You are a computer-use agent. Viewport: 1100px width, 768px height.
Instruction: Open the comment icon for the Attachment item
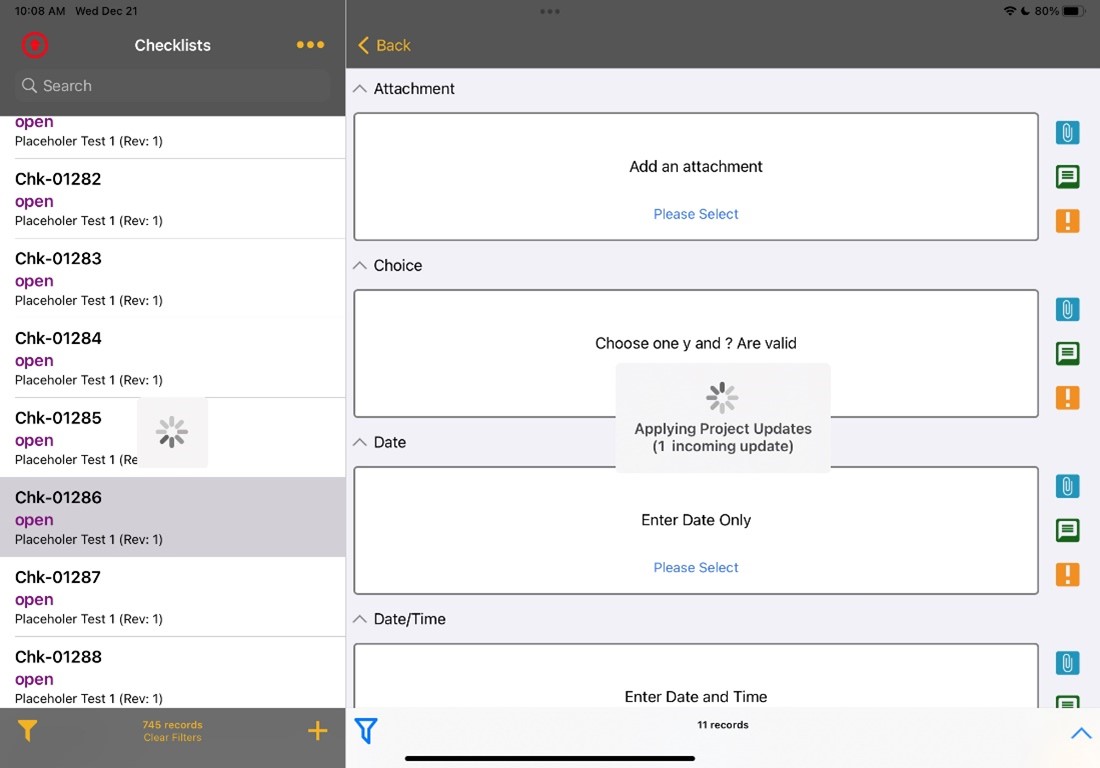click(1067, 177)
